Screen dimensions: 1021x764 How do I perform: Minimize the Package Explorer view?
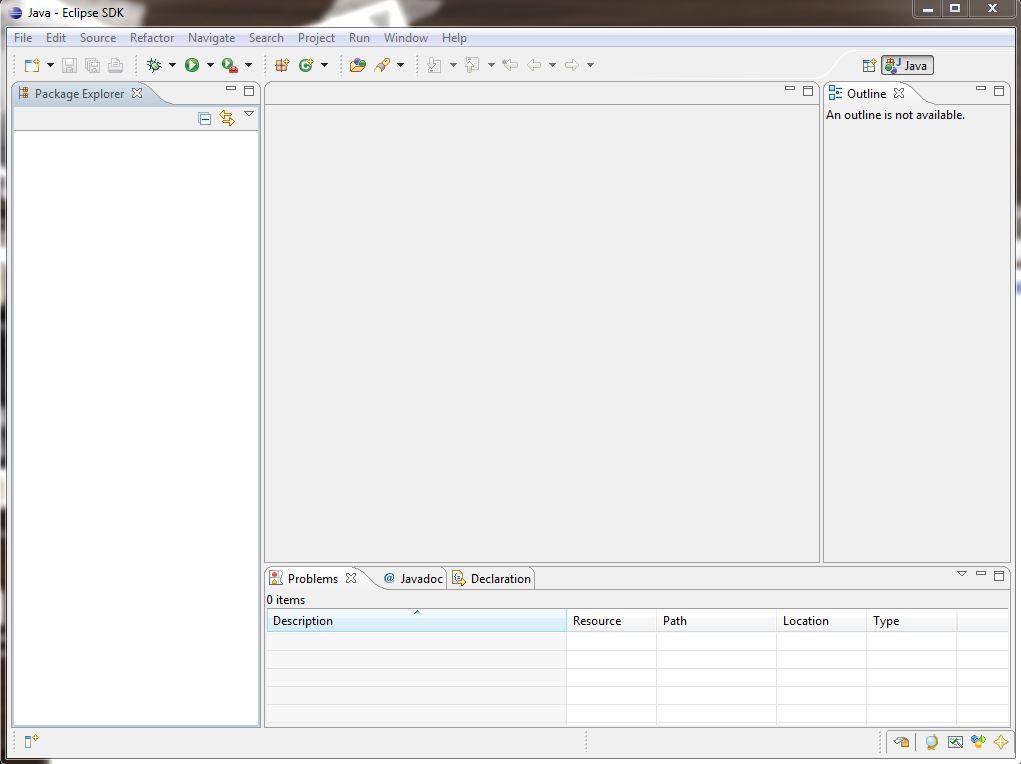231,89
